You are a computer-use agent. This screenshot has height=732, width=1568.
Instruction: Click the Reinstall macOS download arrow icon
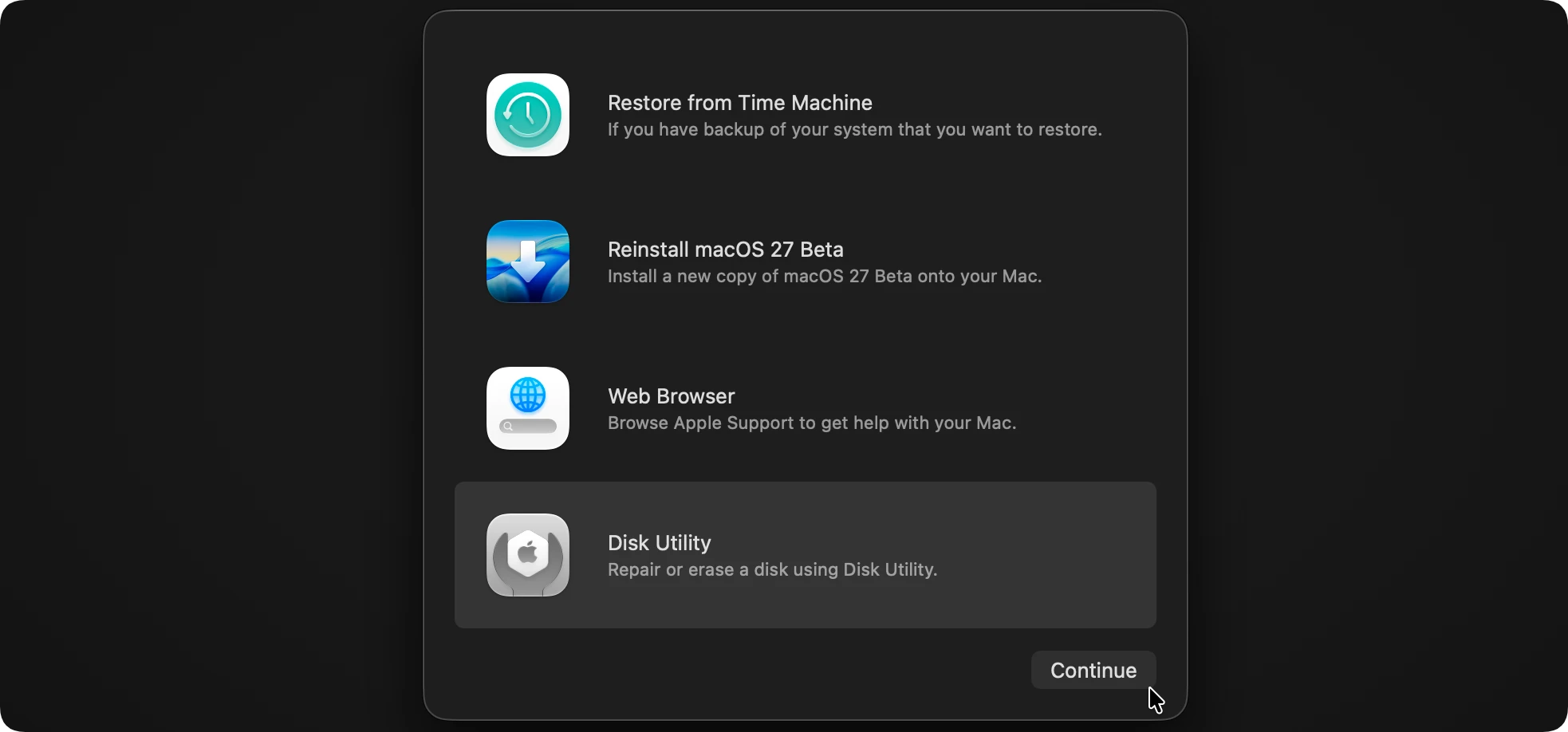528,262
